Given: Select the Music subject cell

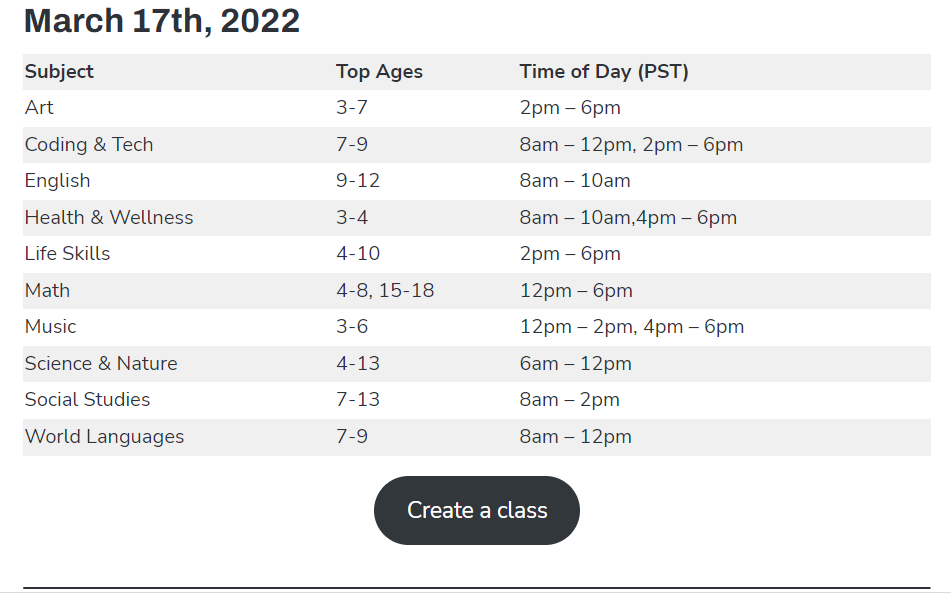Looking at the screenshot, I should click(50, 327).
